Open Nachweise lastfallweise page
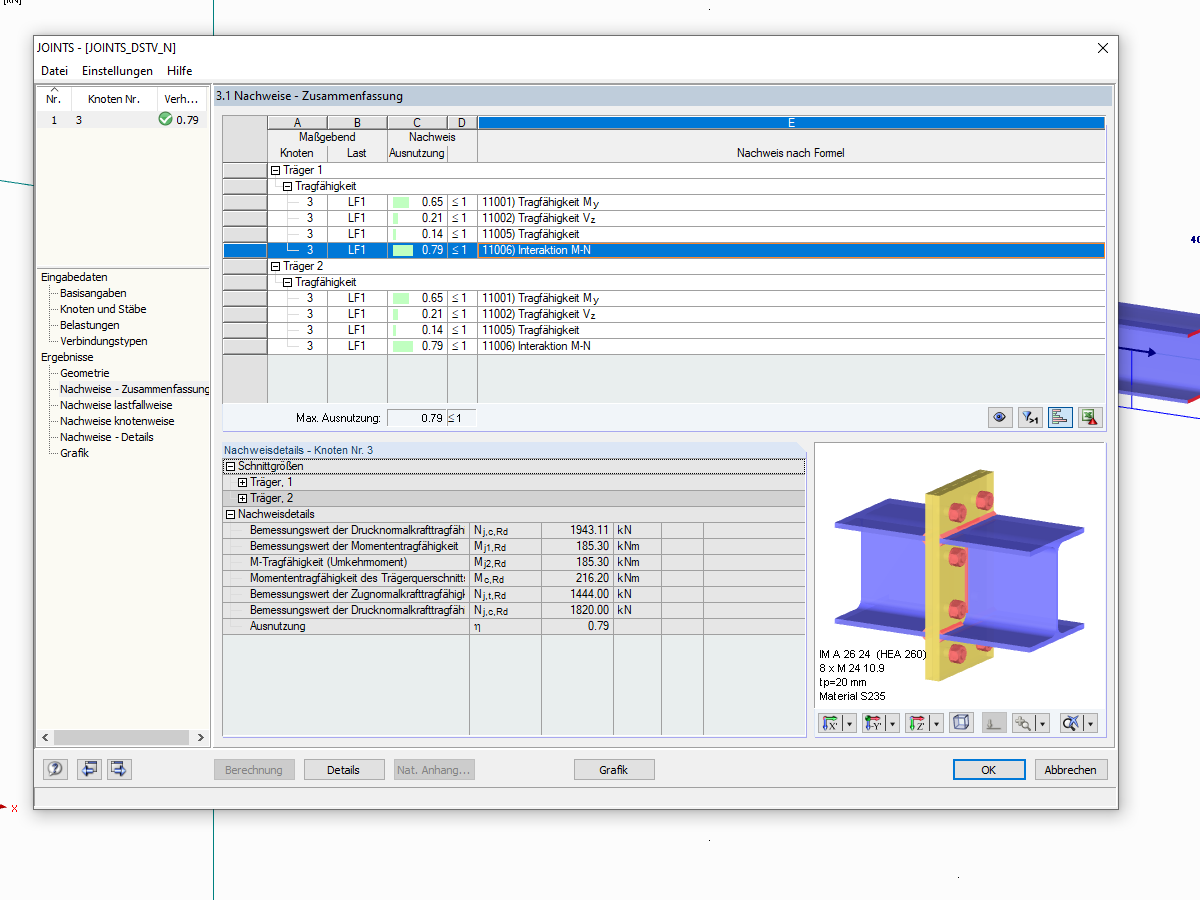The height and width of the screenshot is (900, 1200). point(116,405)
